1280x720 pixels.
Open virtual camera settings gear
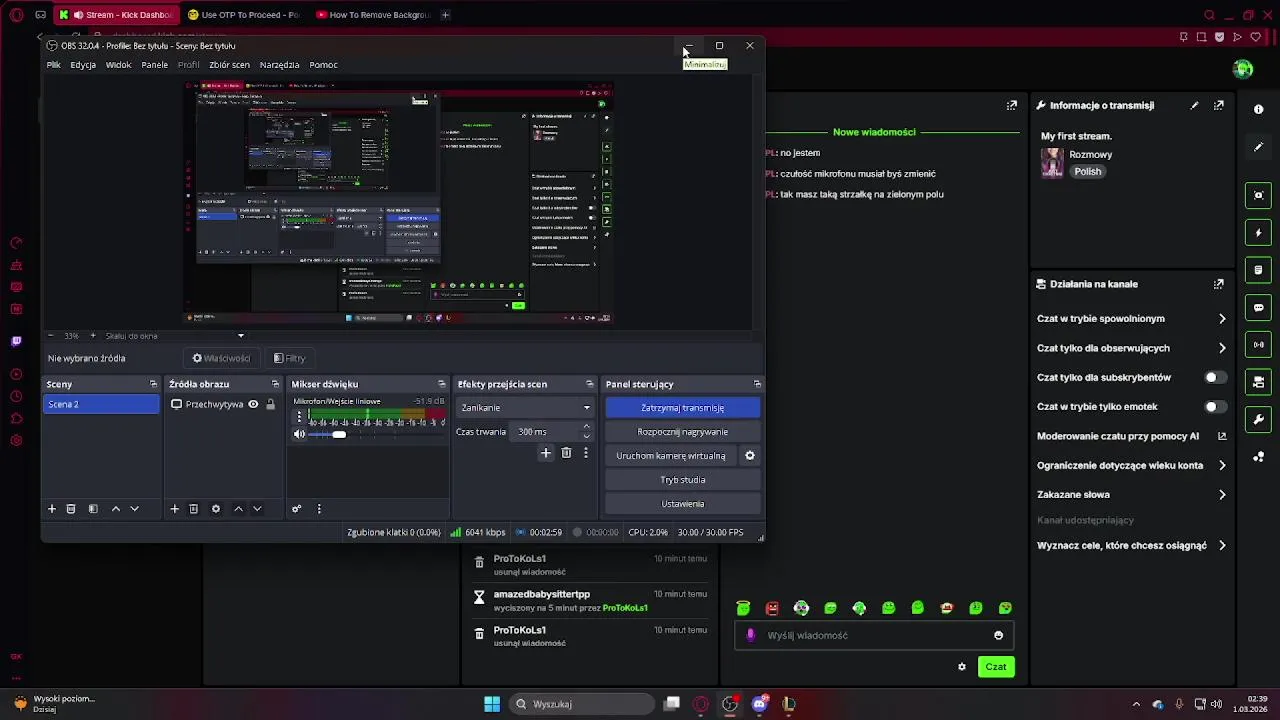click(x=750, y=456)
